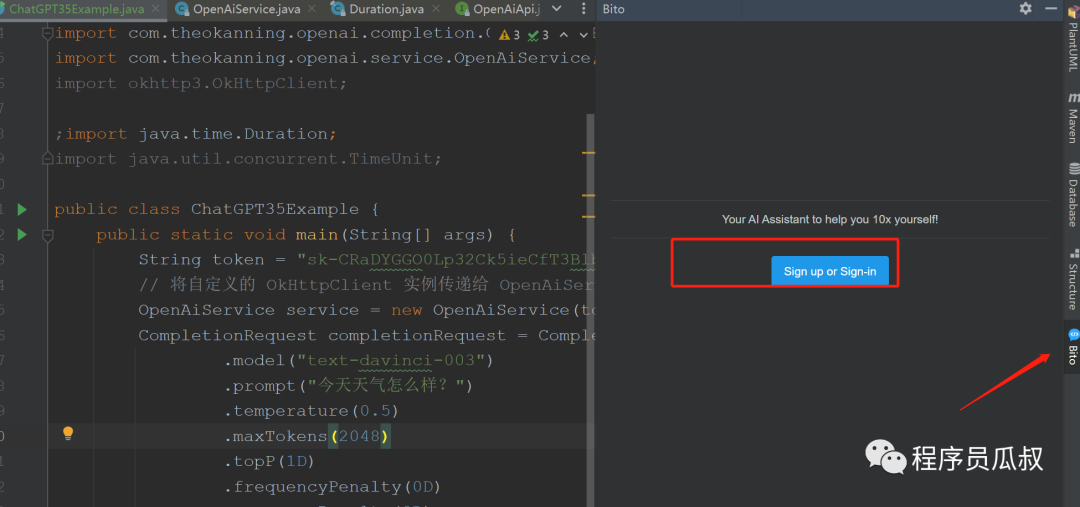Viewport: 1080px width, 507px height.
Task: Click Sign up or Sign-in button
Action: [x=830, y=271]
